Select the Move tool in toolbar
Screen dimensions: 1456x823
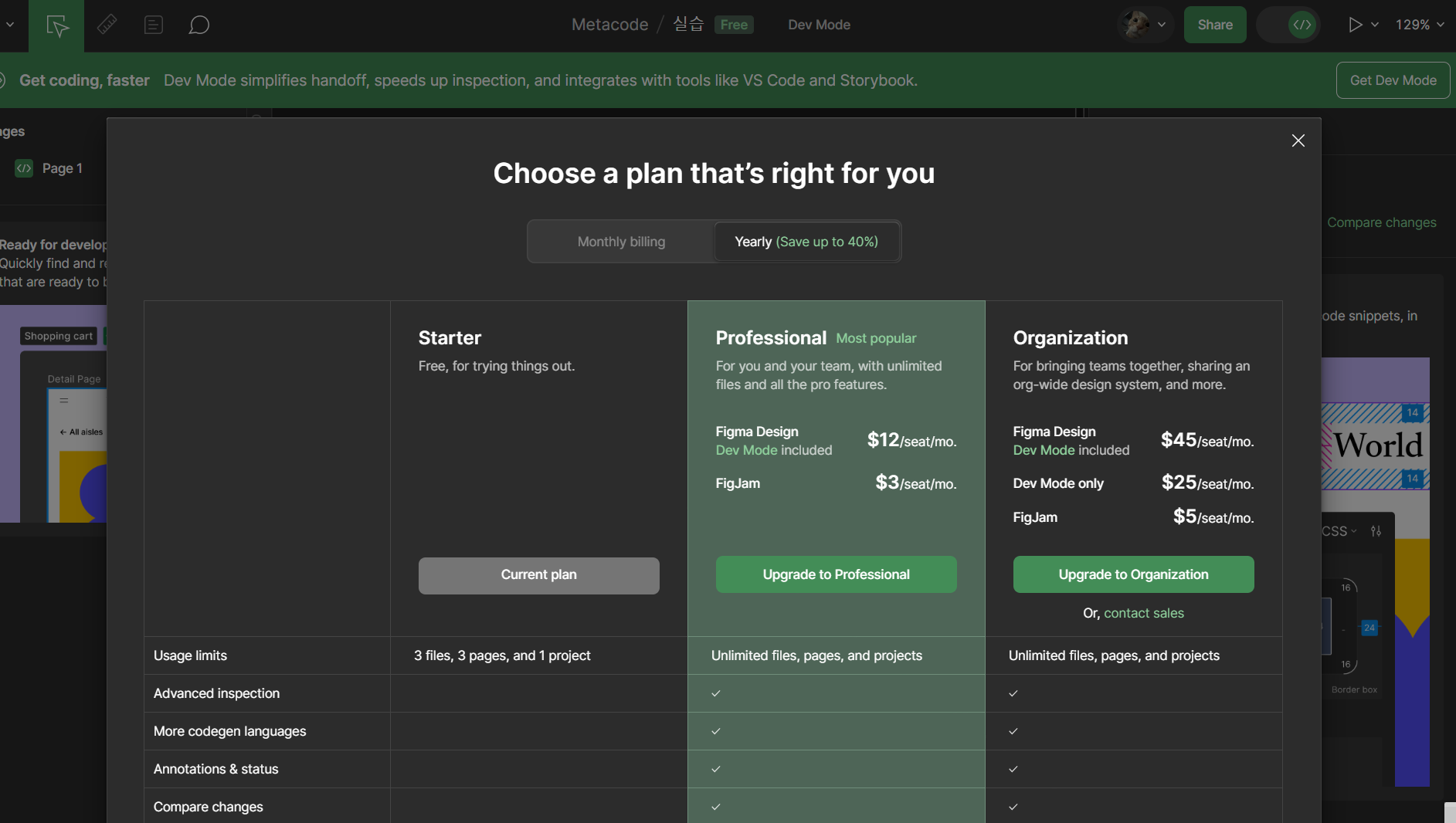(x=56, y=25)
